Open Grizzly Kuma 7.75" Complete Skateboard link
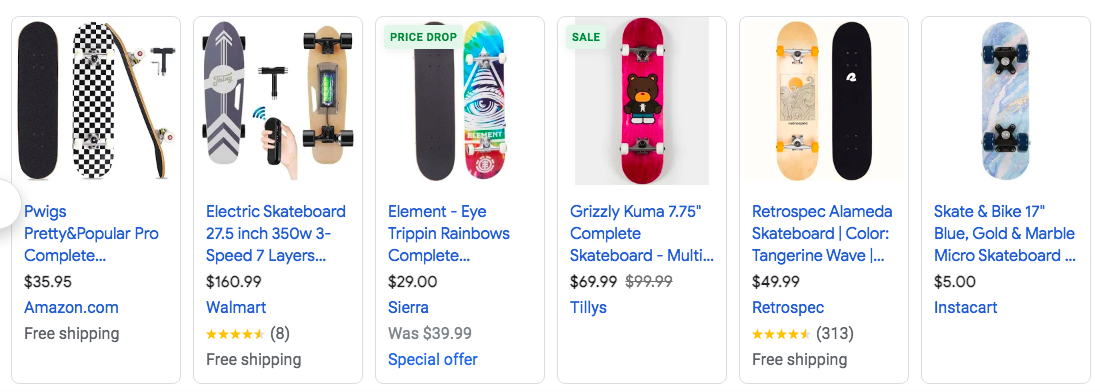1100x392 pixels. coord(642,234)
